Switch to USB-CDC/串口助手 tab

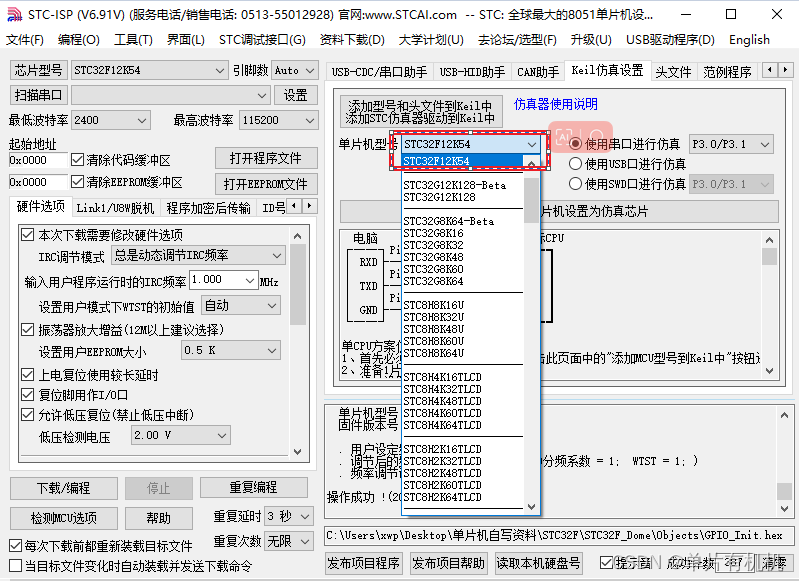[x=379, y=72]
